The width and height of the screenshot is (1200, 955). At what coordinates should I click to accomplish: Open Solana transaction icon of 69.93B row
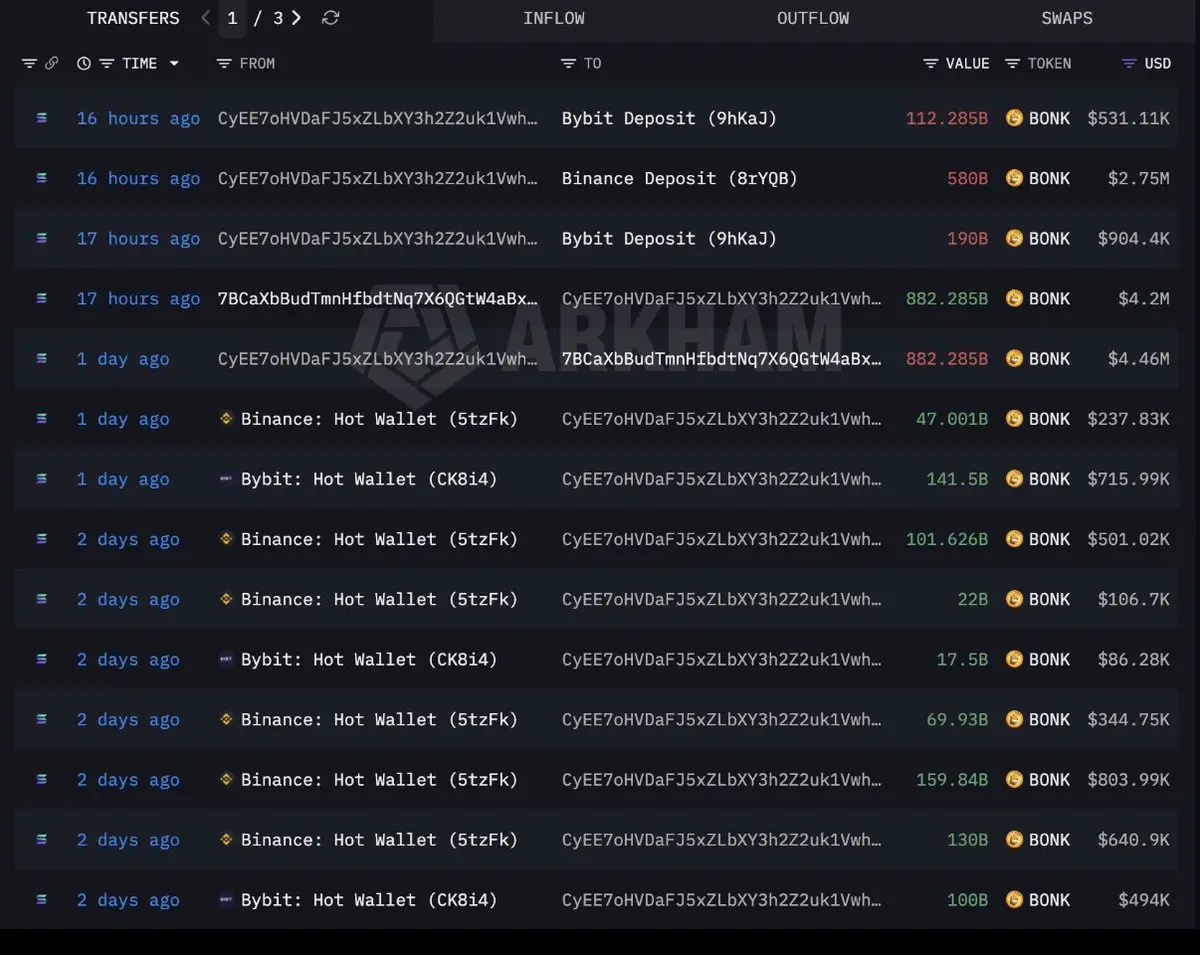[x=41, y=719]
